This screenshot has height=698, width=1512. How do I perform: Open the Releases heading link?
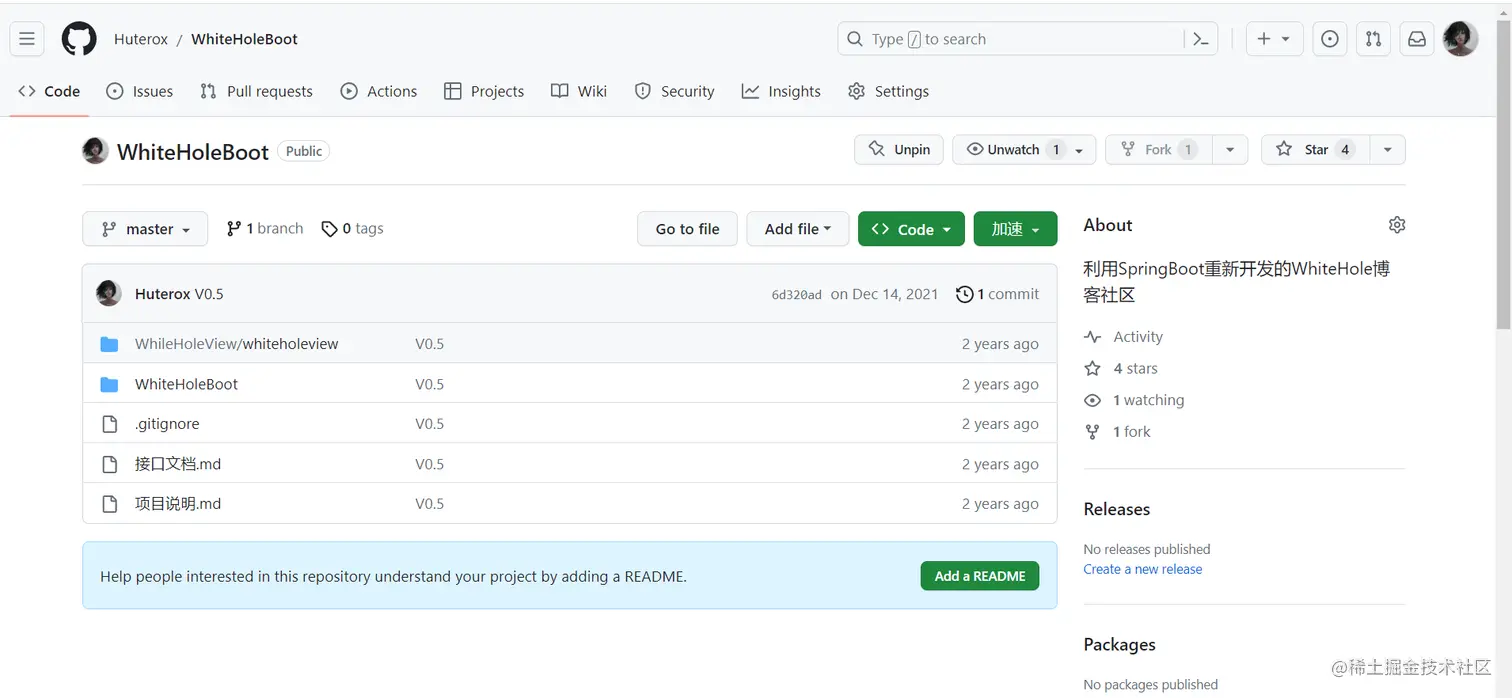[x=1117, y=509]
